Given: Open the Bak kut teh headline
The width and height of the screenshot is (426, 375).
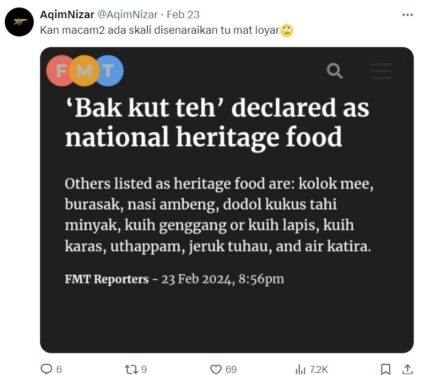Looking at the screenshot, I should (x=217, y=122).
